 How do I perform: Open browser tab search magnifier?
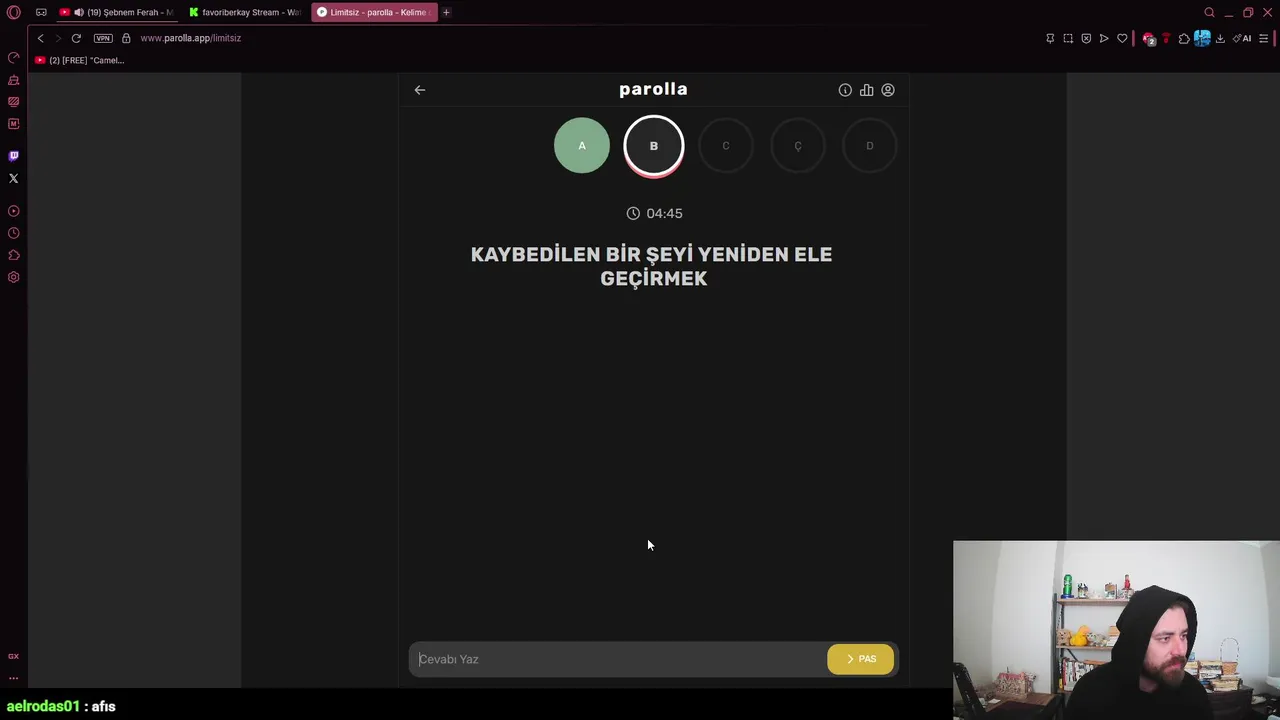pos(1209,12)
